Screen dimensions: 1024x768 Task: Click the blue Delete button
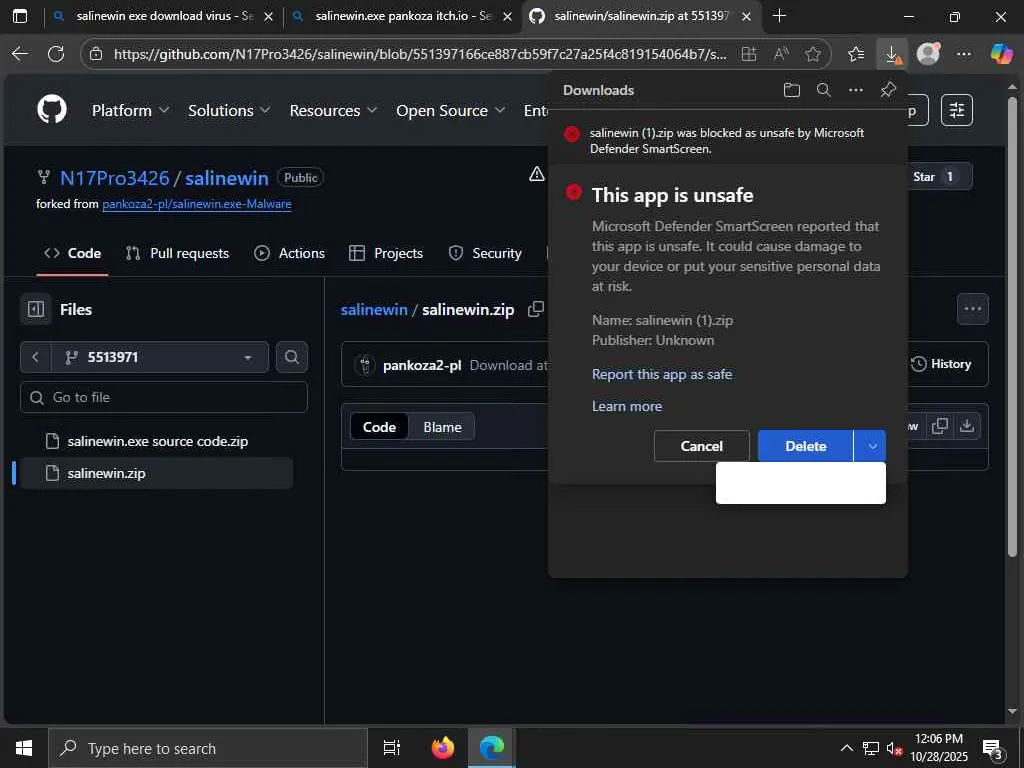click(x=805, y=446)
